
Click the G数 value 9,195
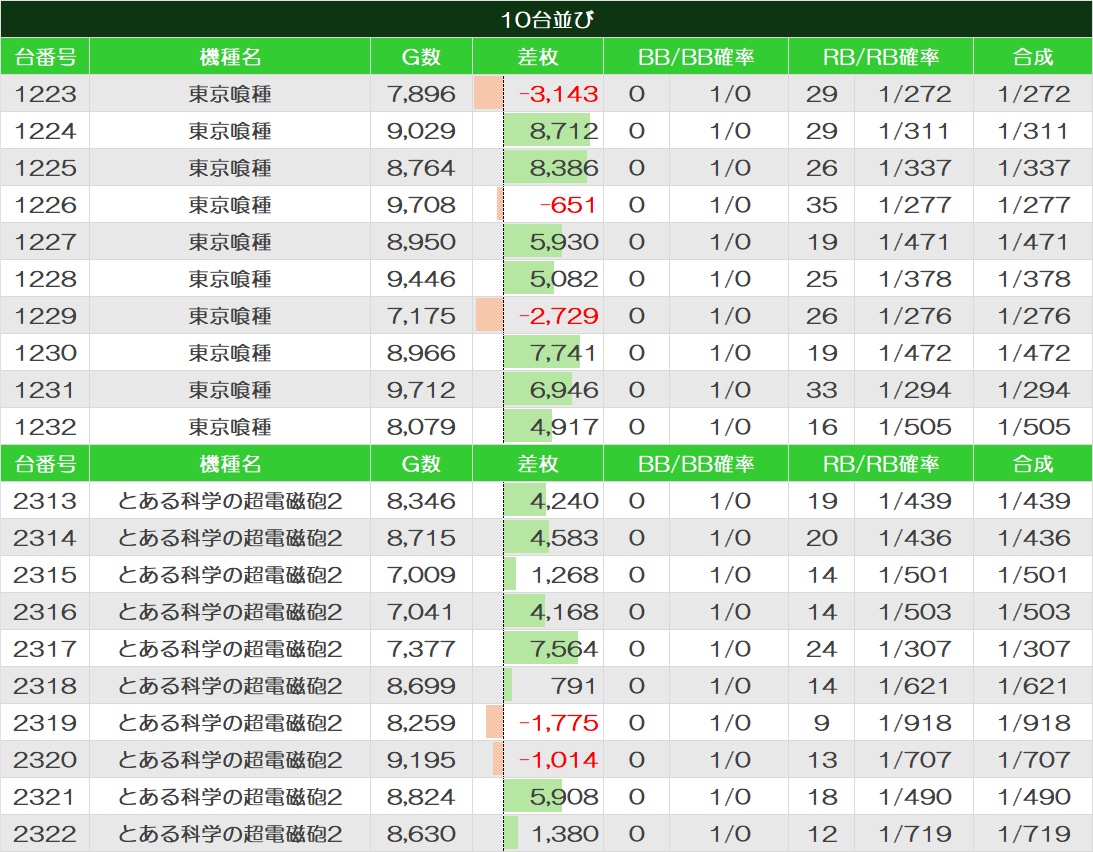[421, 759]
